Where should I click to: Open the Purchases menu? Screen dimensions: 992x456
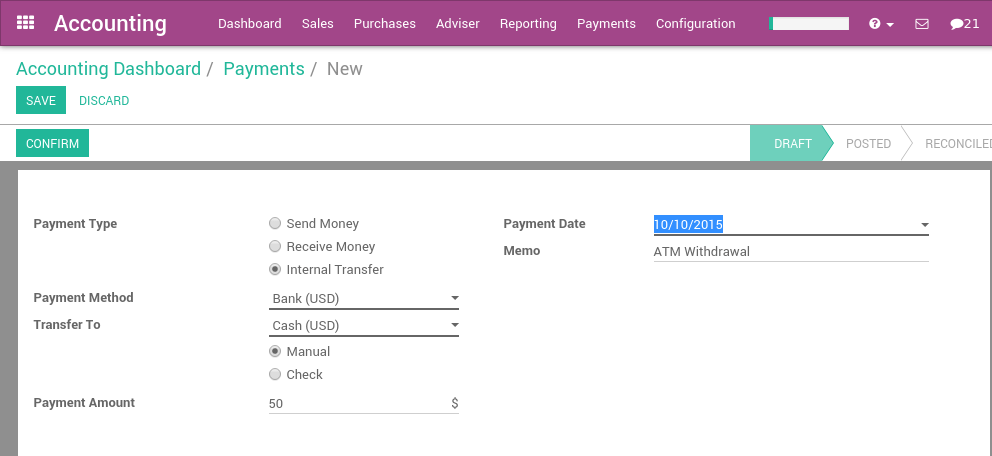385,23
